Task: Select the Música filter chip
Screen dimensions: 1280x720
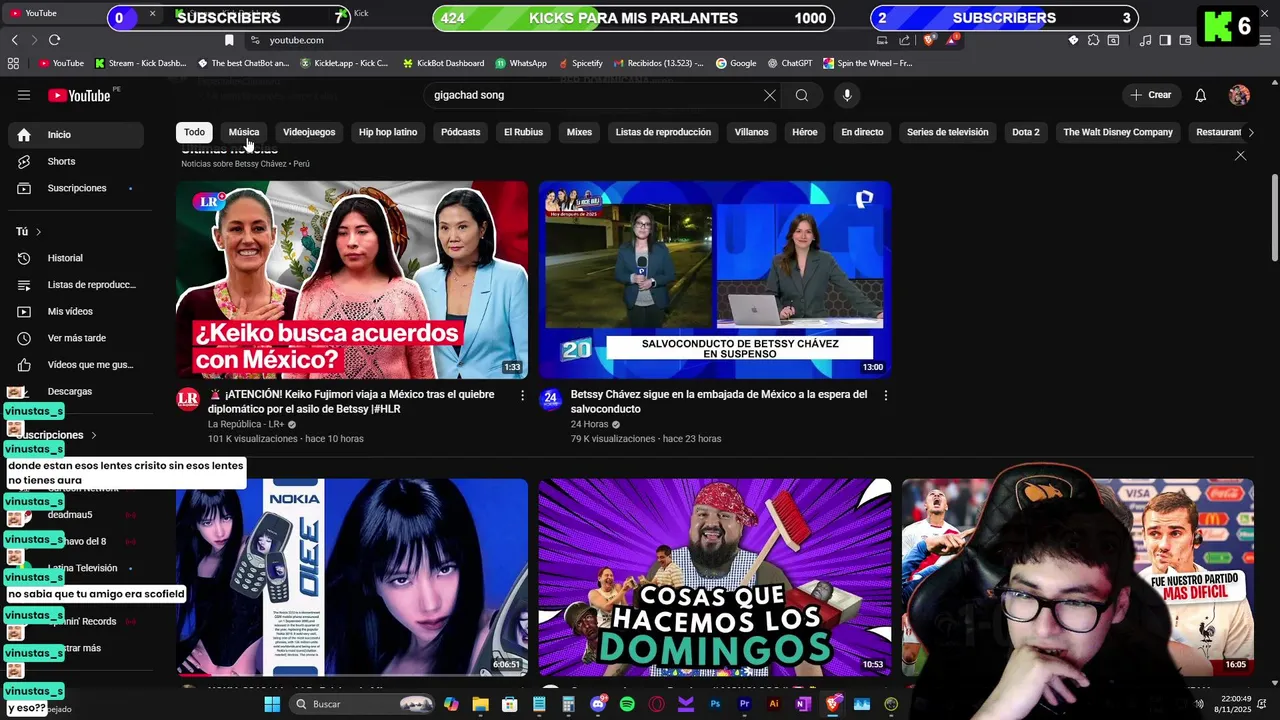Action: coord(244,132)
